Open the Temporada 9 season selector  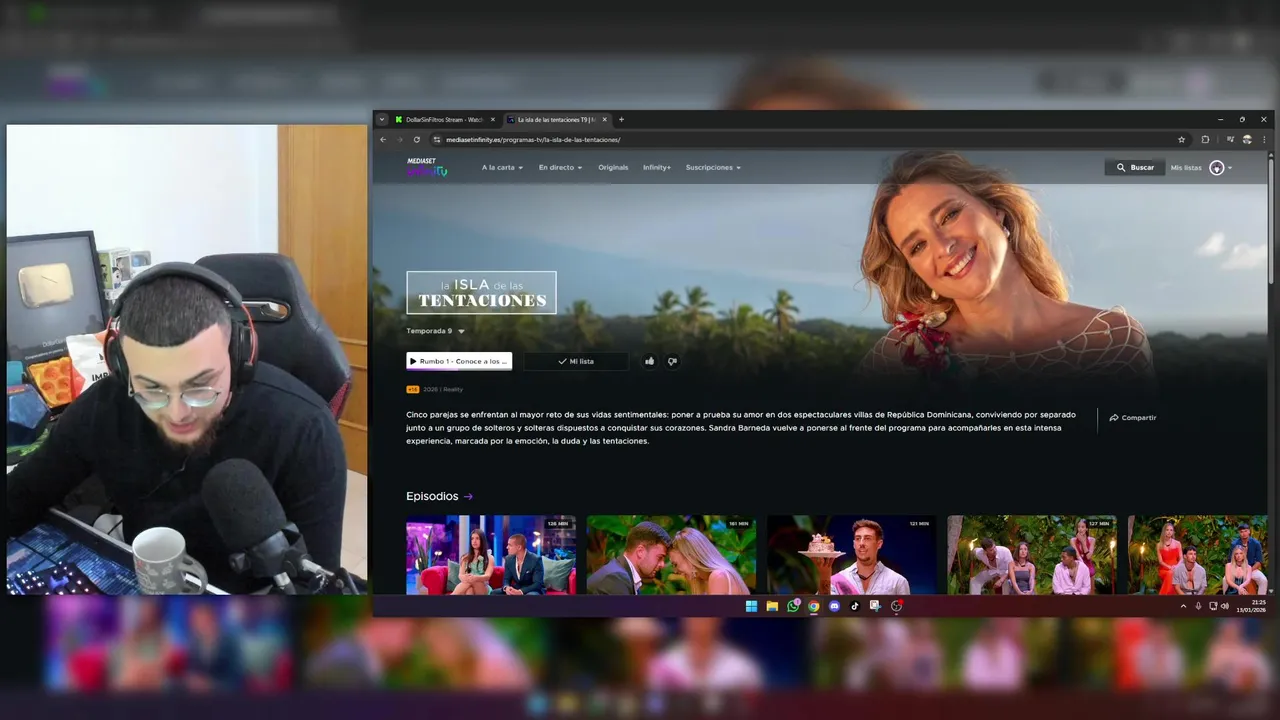tap(435, 331)
